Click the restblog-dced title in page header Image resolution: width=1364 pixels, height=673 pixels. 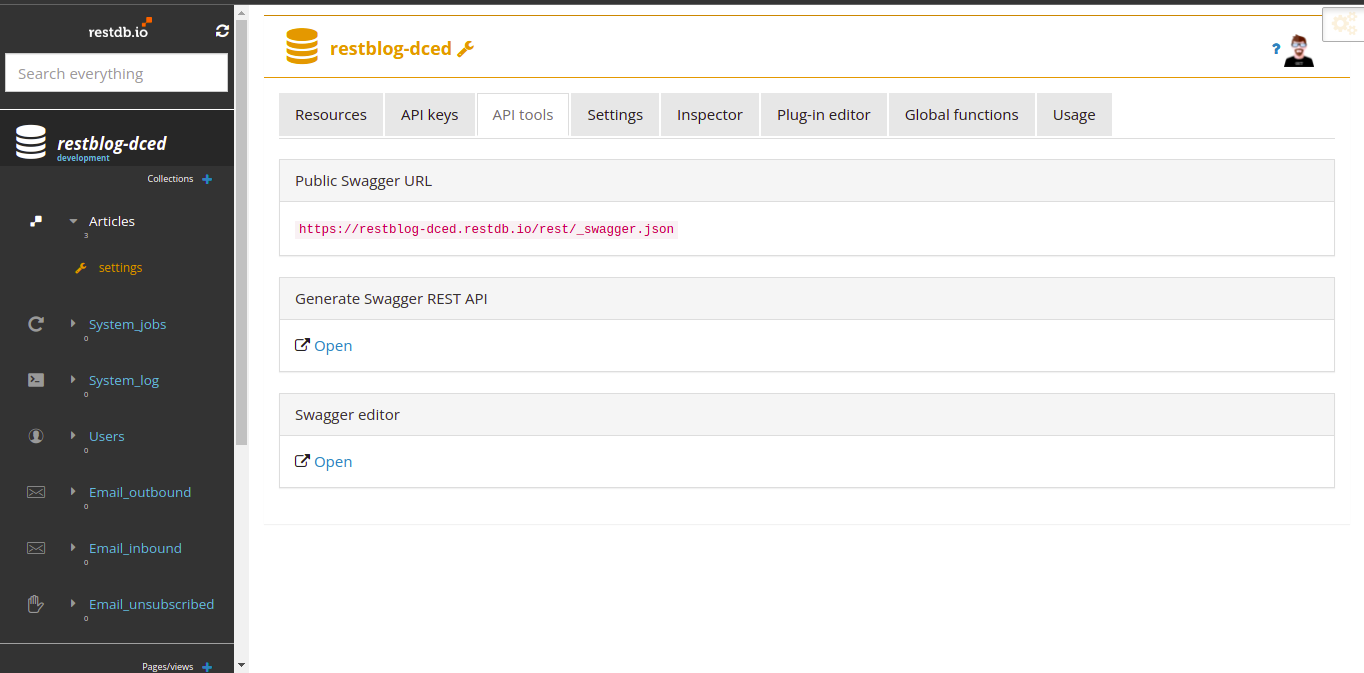click(391, 48)
